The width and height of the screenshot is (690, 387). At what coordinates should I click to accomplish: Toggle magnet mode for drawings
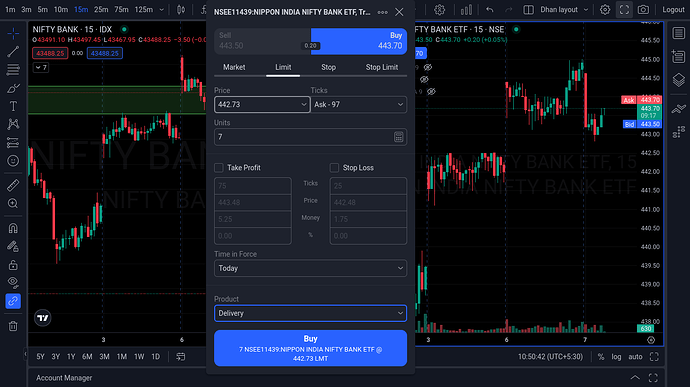(x=13, y=228)
